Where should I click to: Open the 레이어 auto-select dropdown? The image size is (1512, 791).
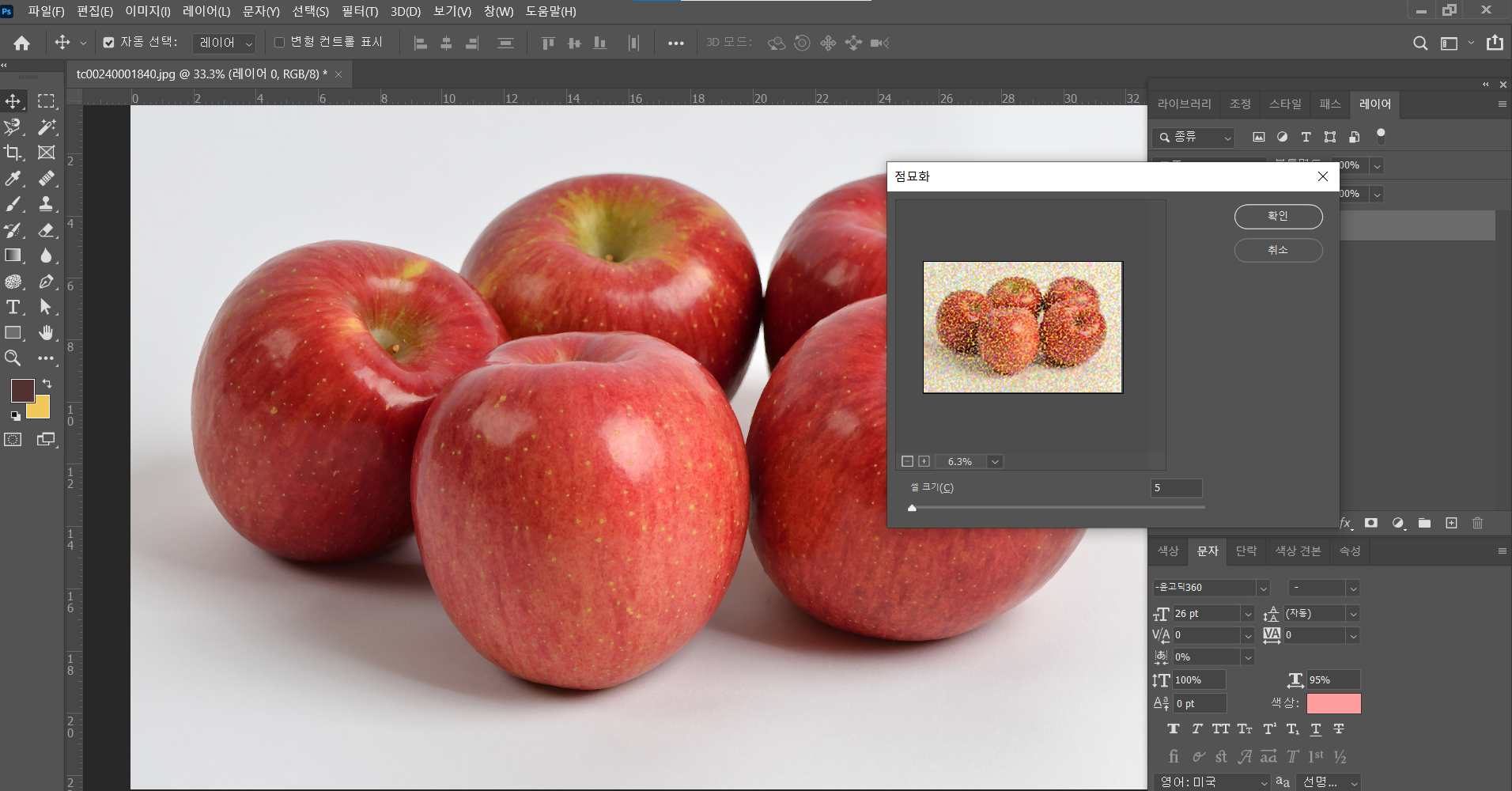click(x=225, y=43)
